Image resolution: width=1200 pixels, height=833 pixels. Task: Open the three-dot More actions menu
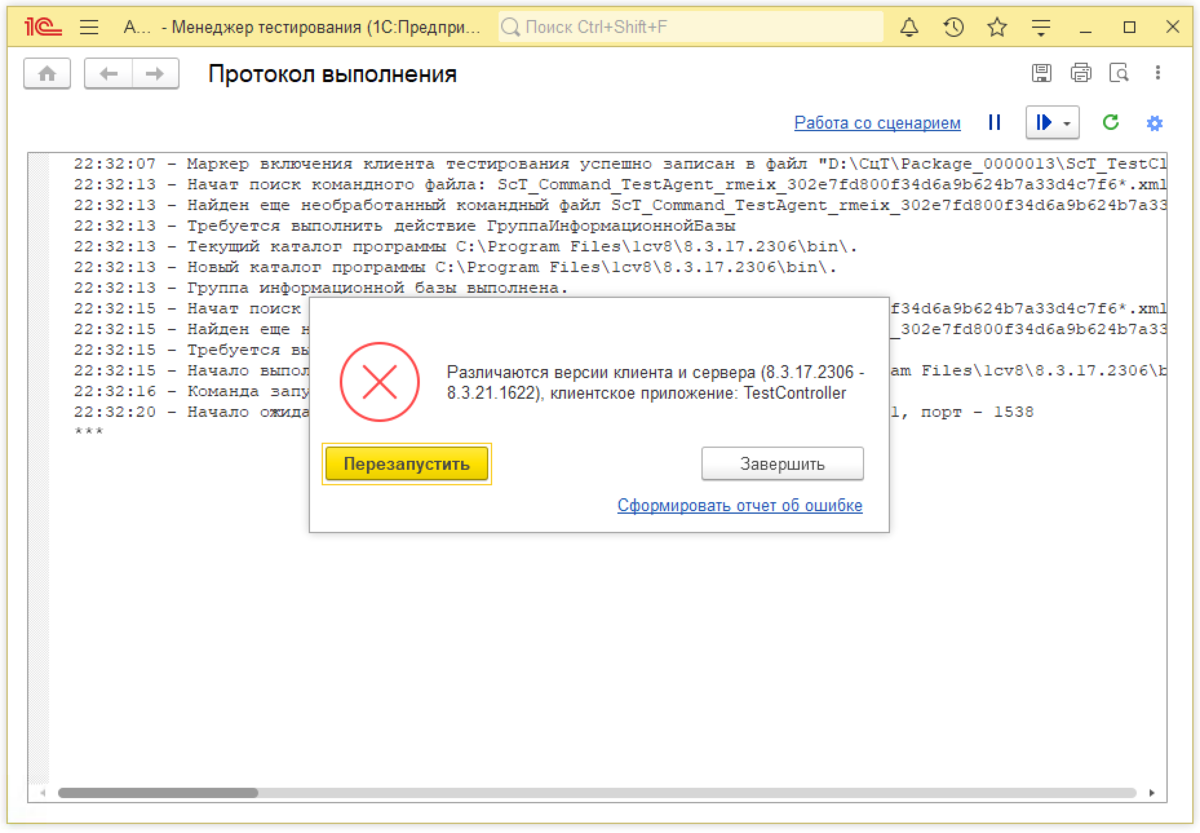point(1157,72)
